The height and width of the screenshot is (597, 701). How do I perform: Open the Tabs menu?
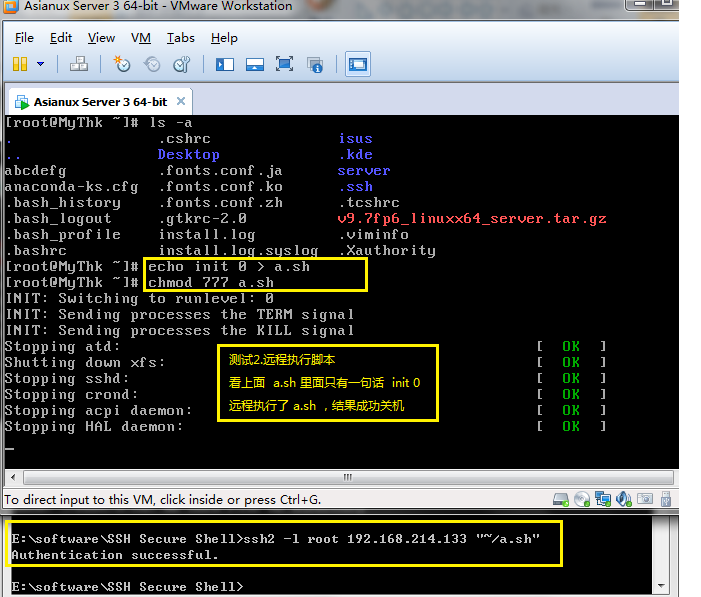181,38
